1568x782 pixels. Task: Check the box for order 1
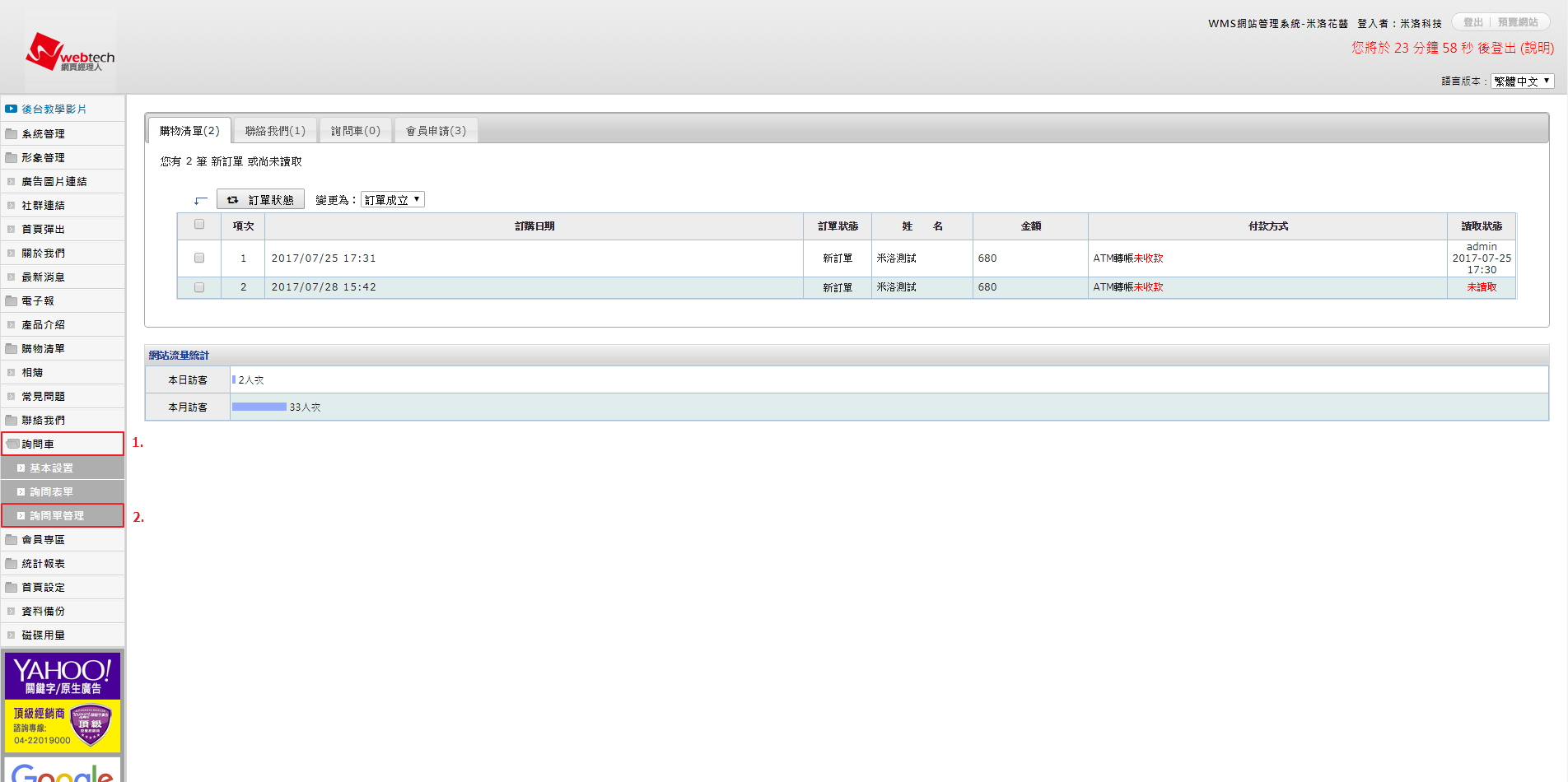(x=199, y=258)
